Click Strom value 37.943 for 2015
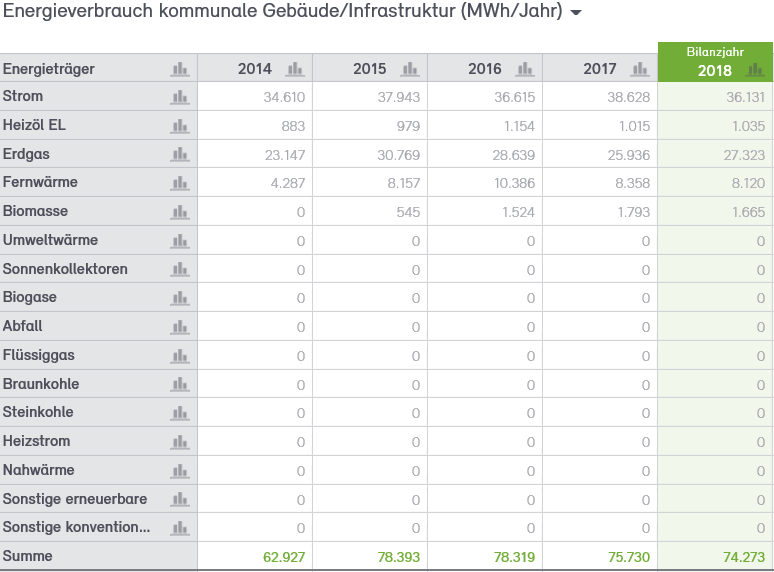The height and width of the screenshot is (572, 774). pos(399,97)
